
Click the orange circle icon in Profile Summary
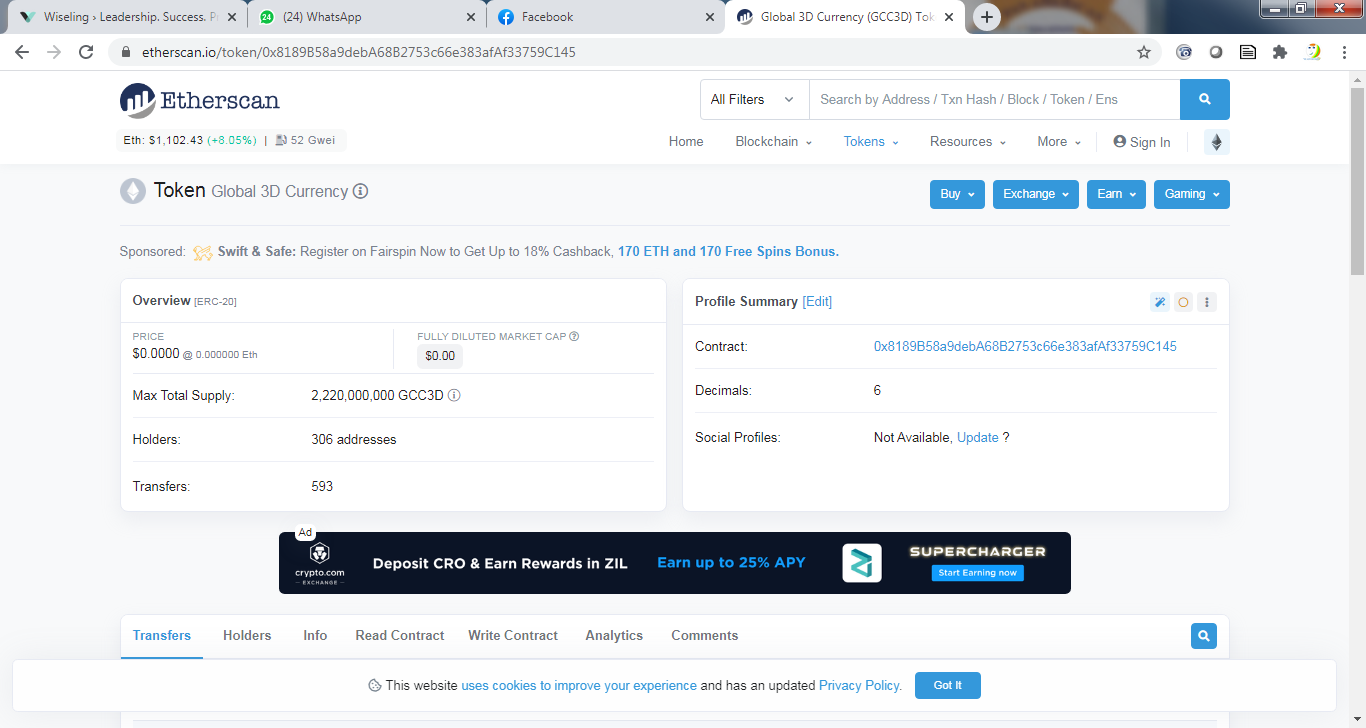tap(1183, 302)
